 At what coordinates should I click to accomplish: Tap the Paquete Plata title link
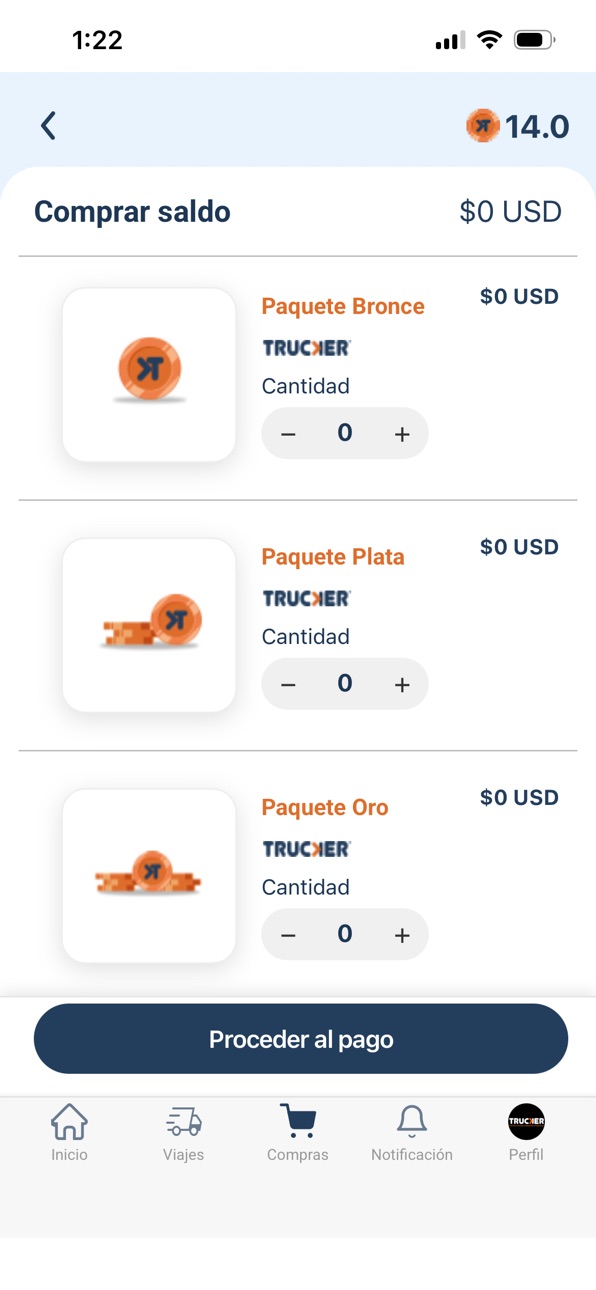click(333, 557)
